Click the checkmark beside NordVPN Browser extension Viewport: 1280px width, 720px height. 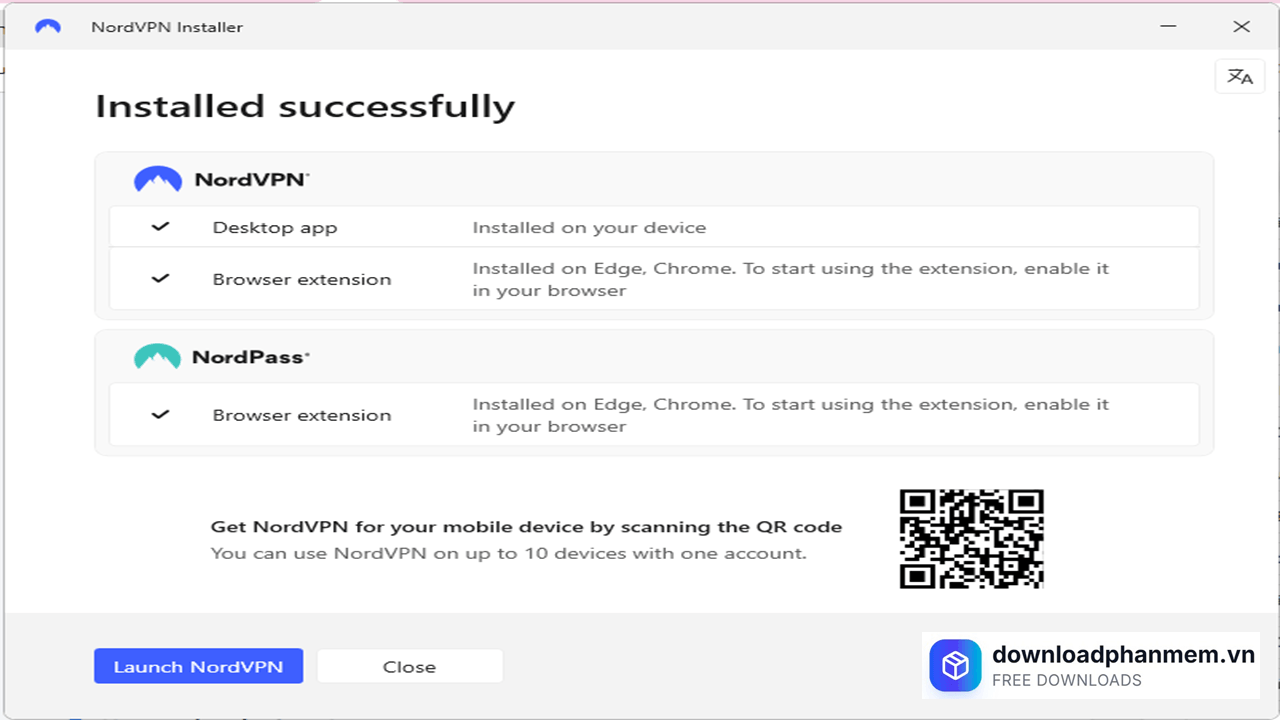[x=160, y=278]
